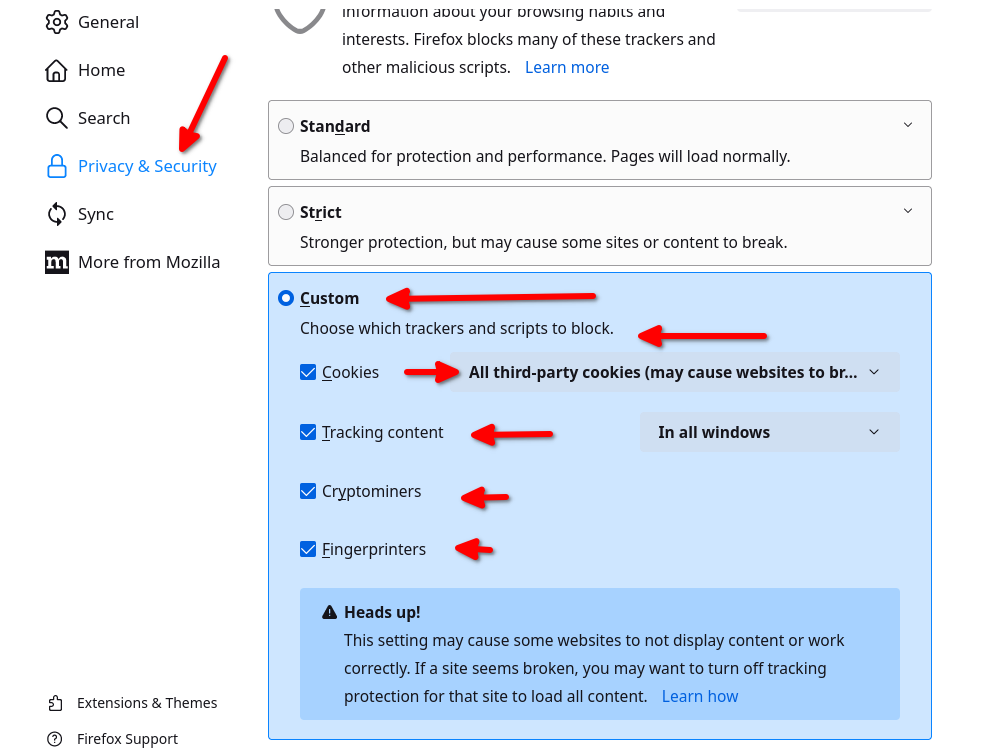Uncheck the Cookies checkbox
The width and height of the screenshot is (987, 748).
(x=308, y=372)
